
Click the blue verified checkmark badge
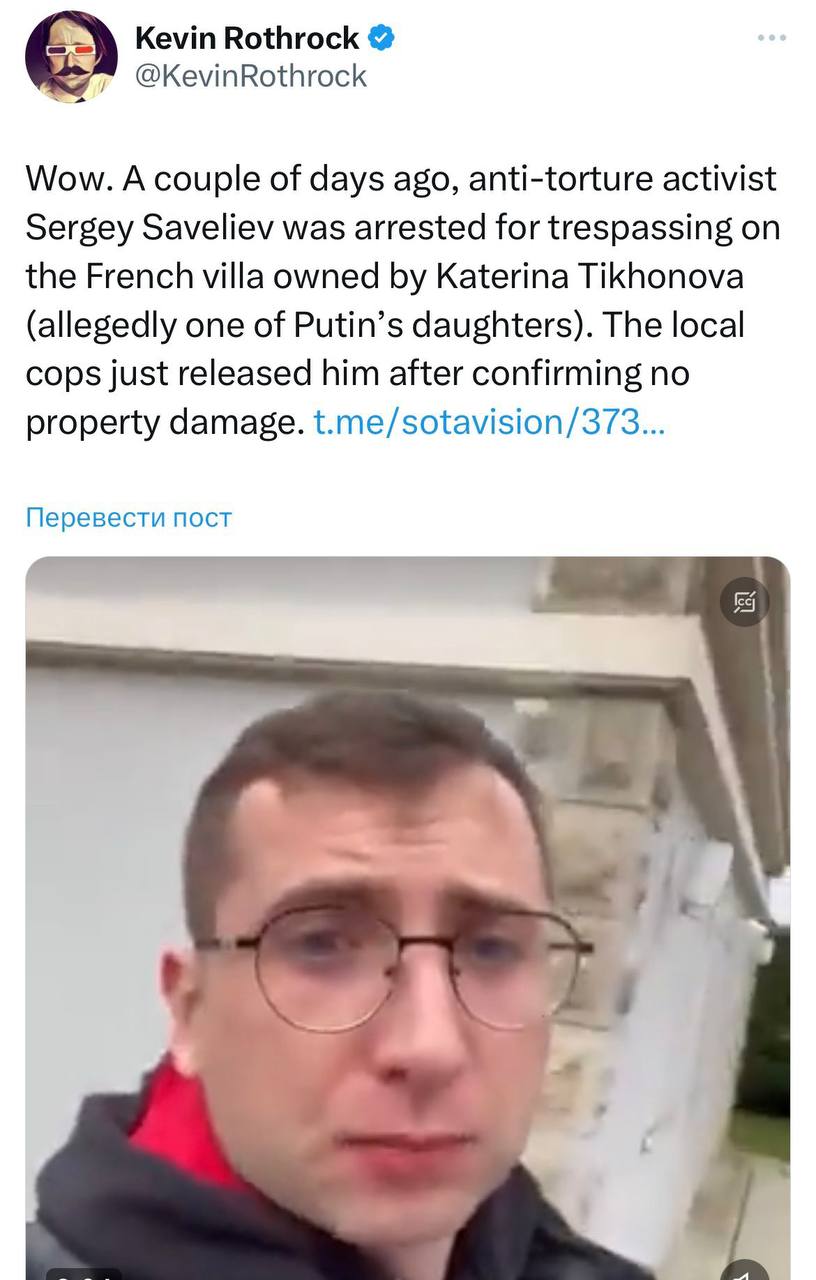coord(382,39)
